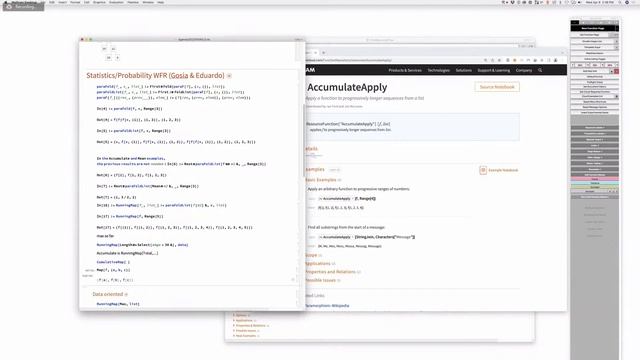Screen dimensions: 640x360
Task: Open the Source Notebook button
Action: (x=497, y=87)
